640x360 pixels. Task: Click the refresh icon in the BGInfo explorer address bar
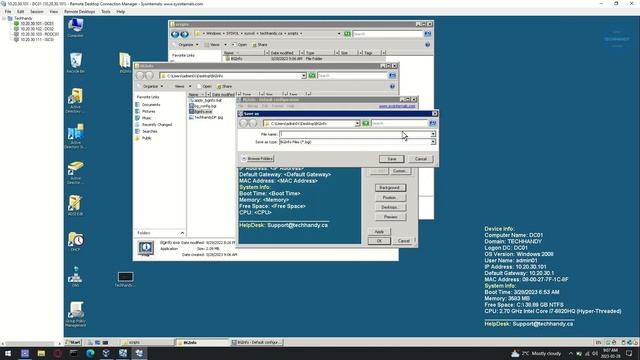[312, 76]
